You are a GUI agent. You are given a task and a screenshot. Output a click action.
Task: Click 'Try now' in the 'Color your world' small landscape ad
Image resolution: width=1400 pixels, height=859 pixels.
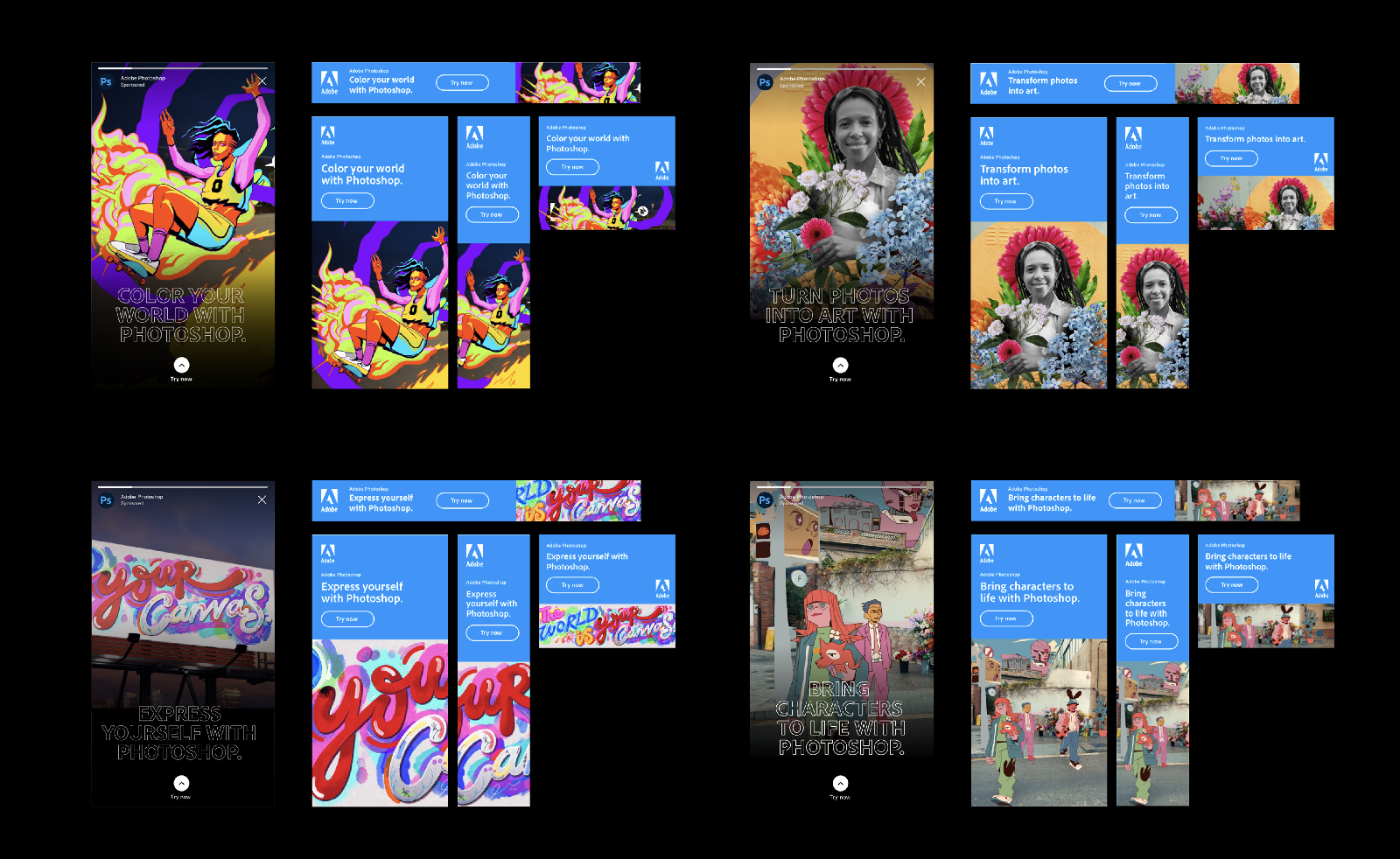(572, 167)
